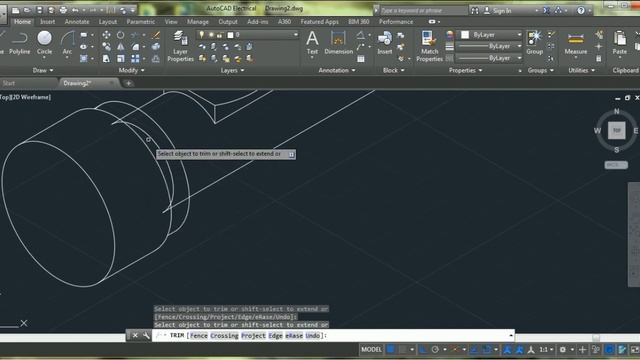The height and width of the screenshot is (360, 640).
Task: Click the erase tool in Modify panel
Action: pos(156,35)
